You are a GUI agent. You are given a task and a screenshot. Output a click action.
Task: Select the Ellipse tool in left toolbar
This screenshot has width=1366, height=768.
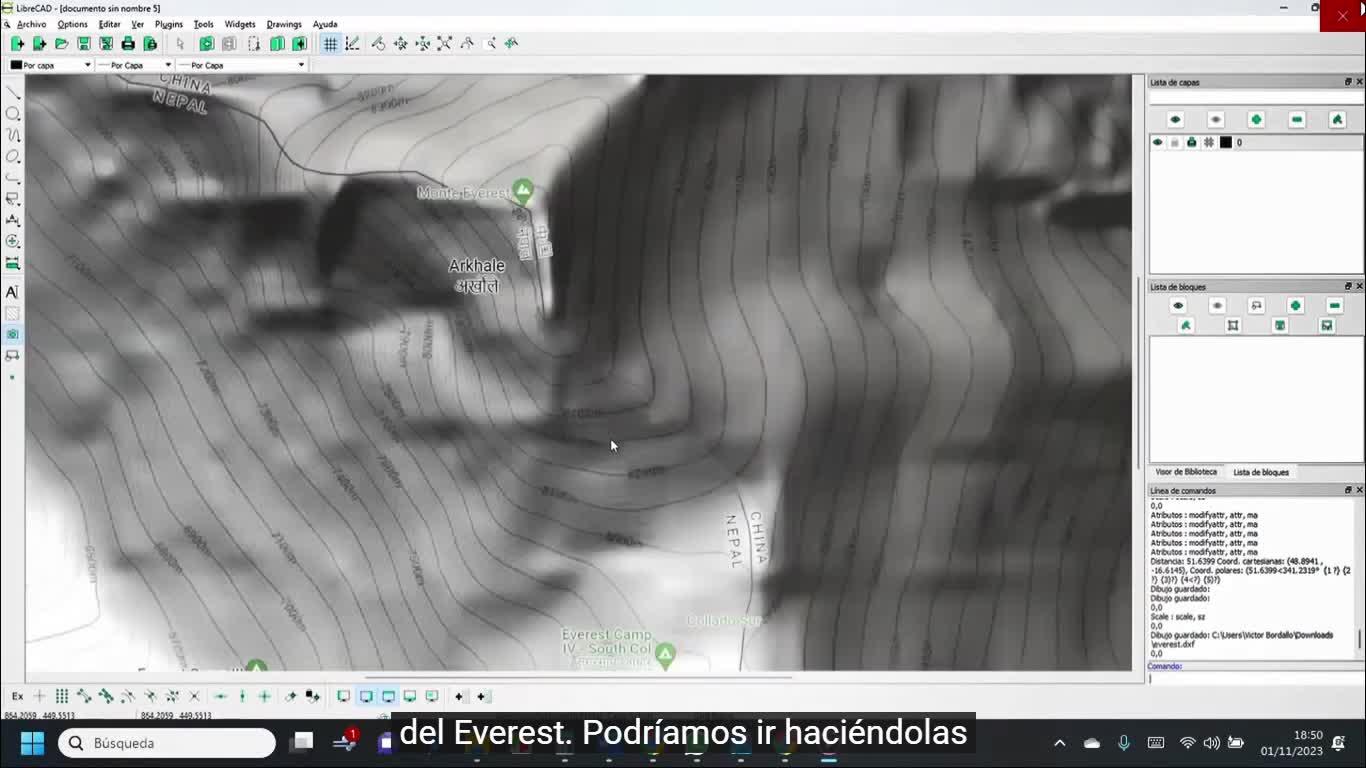(x=13, y=157)
